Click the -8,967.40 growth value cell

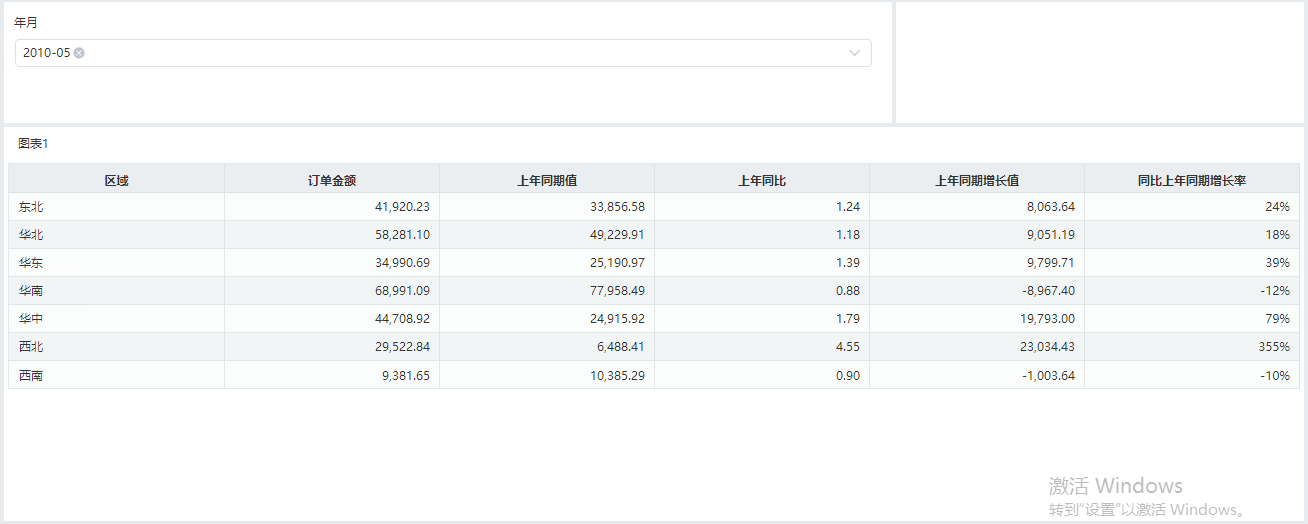coord(977,291)
